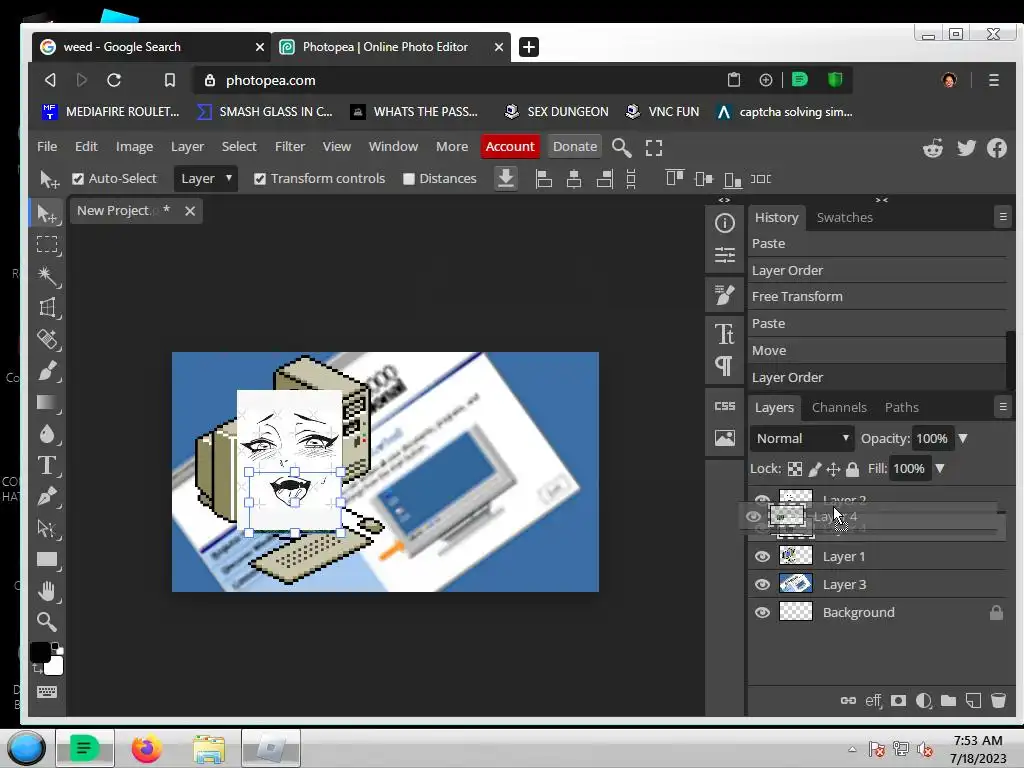Open the Properties sliders panel icon
The image size is (1024, 768).
tap(724, 255)
